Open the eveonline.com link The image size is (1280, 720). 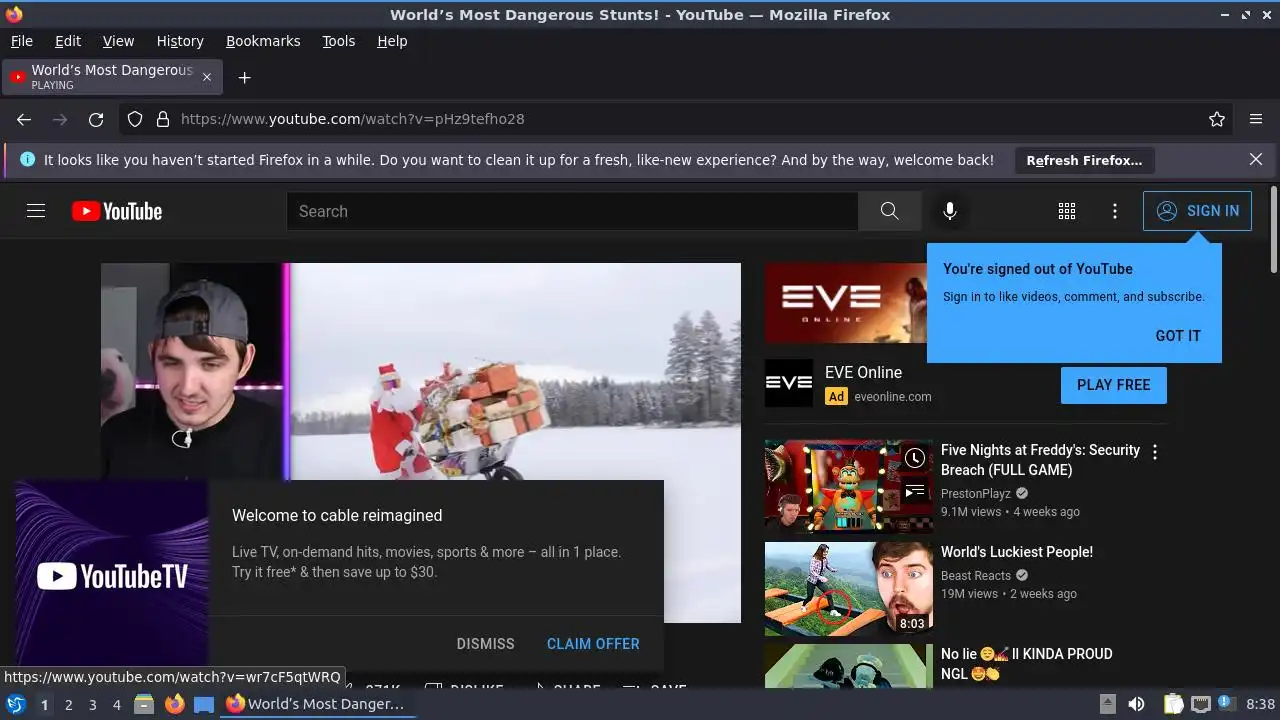pyautogui.click(x=893, y=397)
